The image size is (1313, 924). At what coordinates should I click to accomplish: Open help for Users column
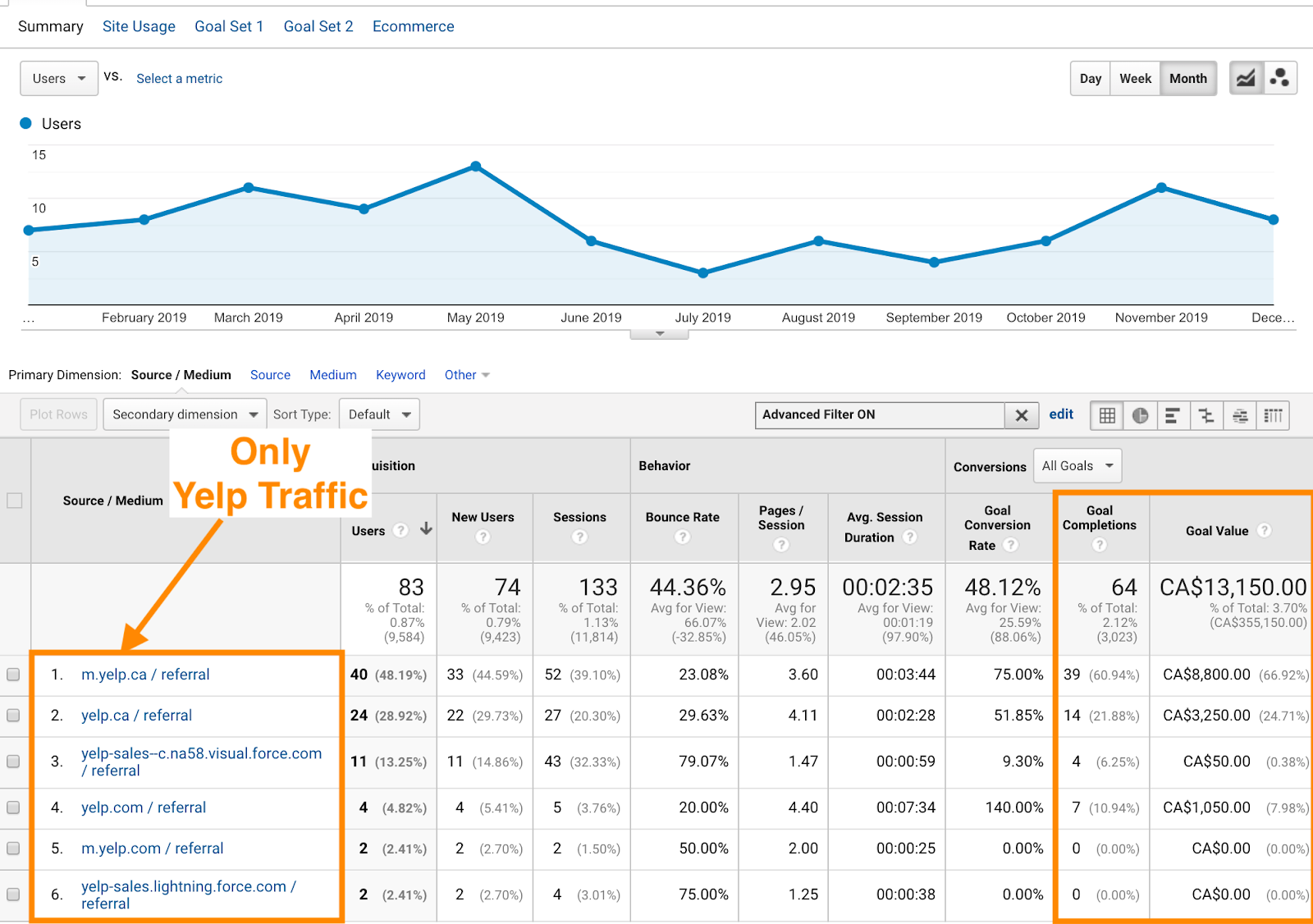(400, 530)
